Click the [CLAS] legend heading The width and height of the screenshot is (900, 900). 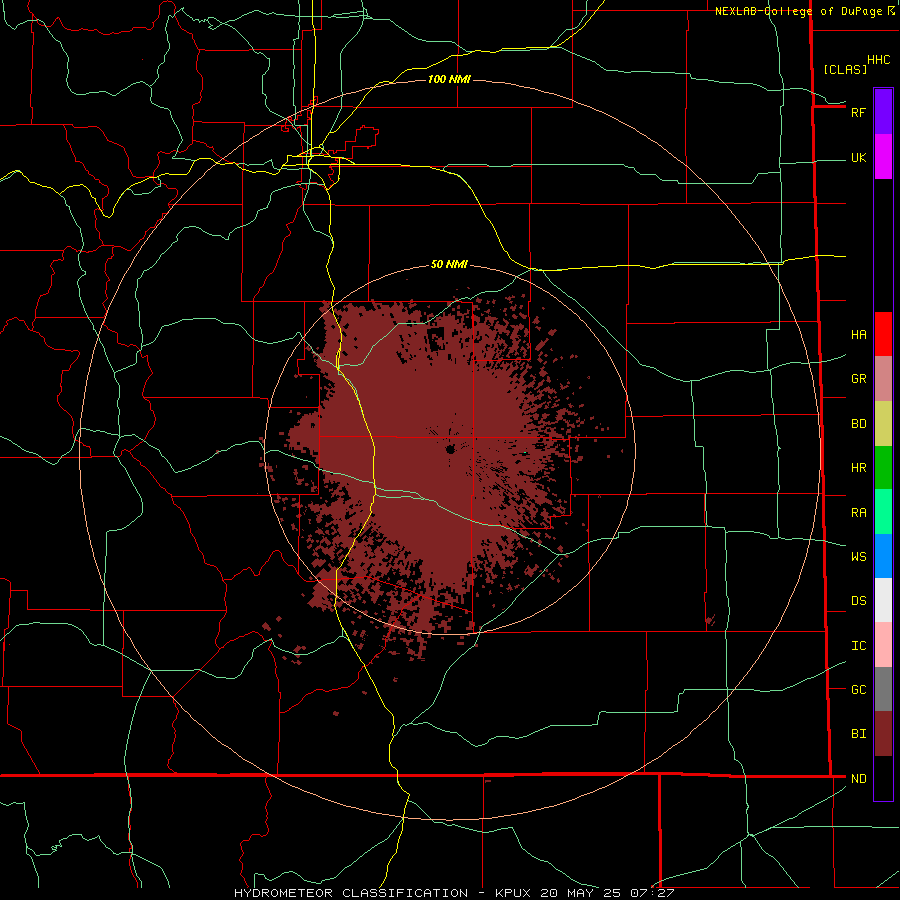(845, 70)
